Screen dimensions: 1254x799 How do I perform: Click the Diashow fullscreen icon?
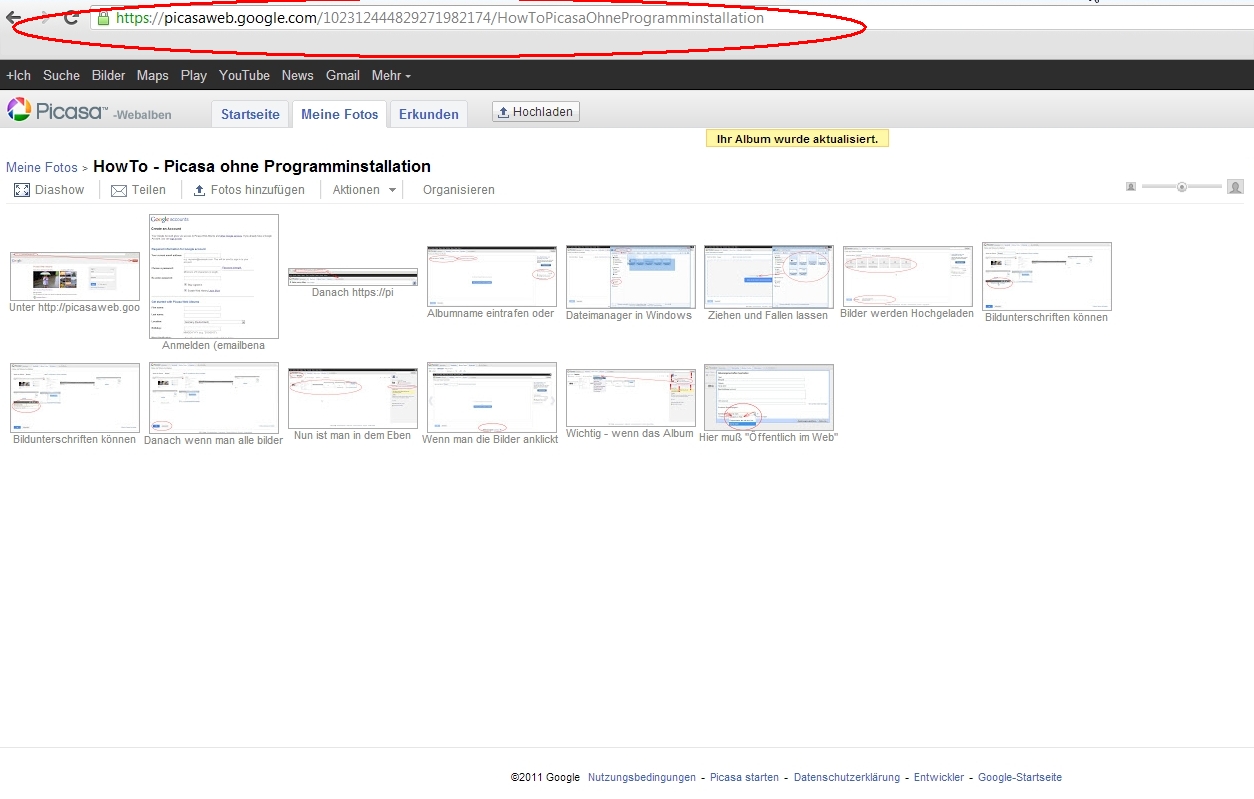[22, 190]
